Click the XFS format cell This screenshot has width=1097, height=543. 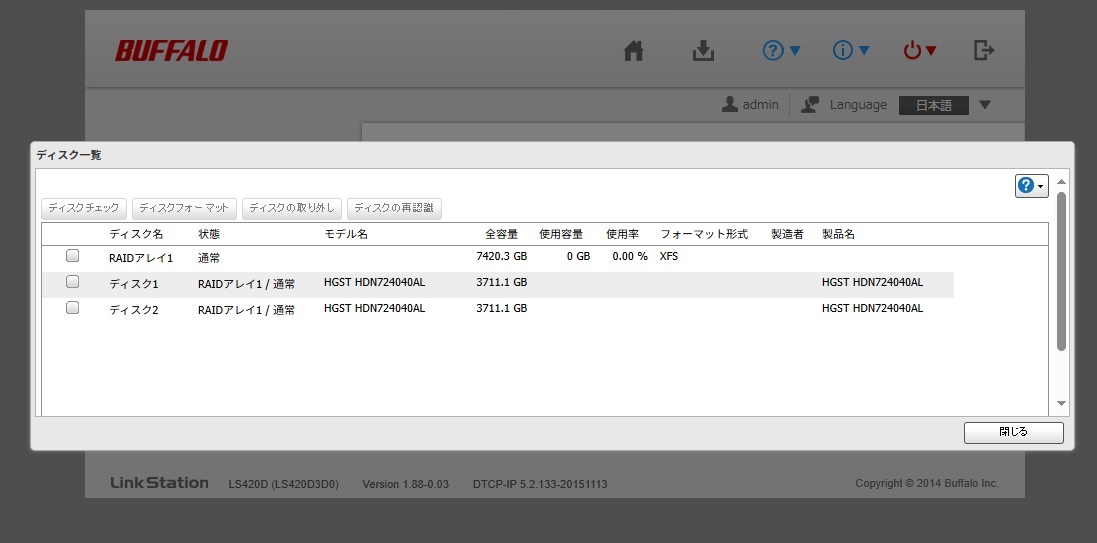pos(669,256)
